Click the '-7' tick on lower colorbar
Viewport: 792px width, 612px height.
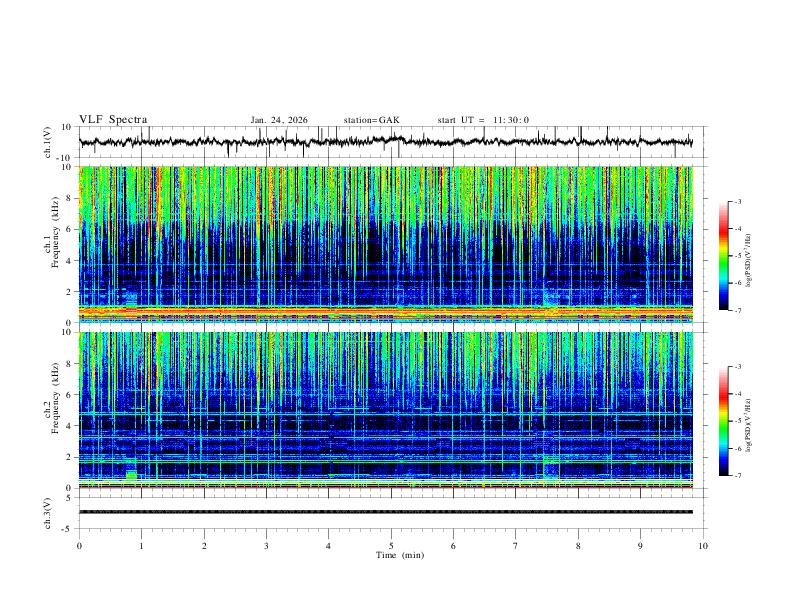[x=738, y=475]
